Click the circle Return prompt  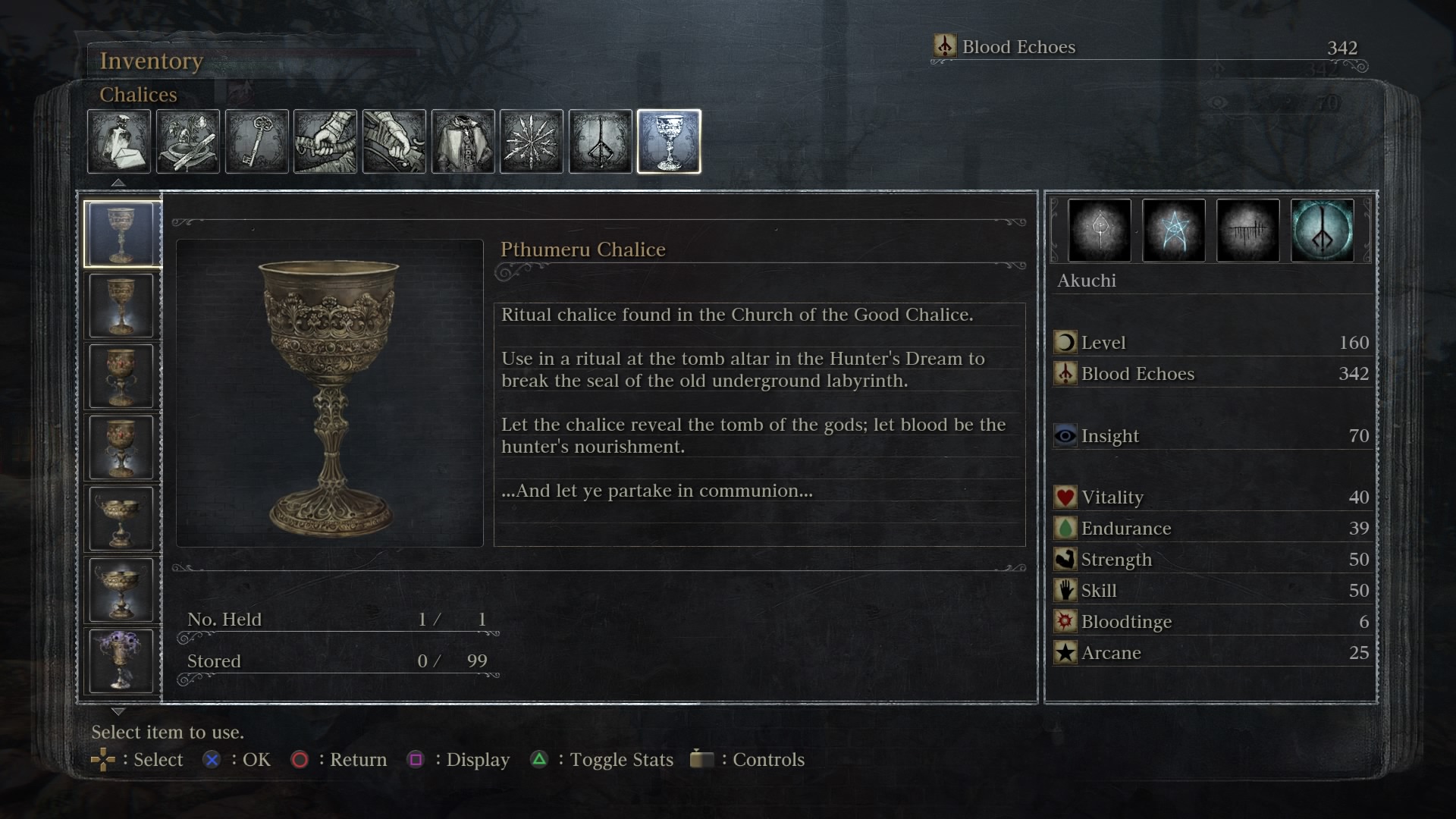click(338, 759)
